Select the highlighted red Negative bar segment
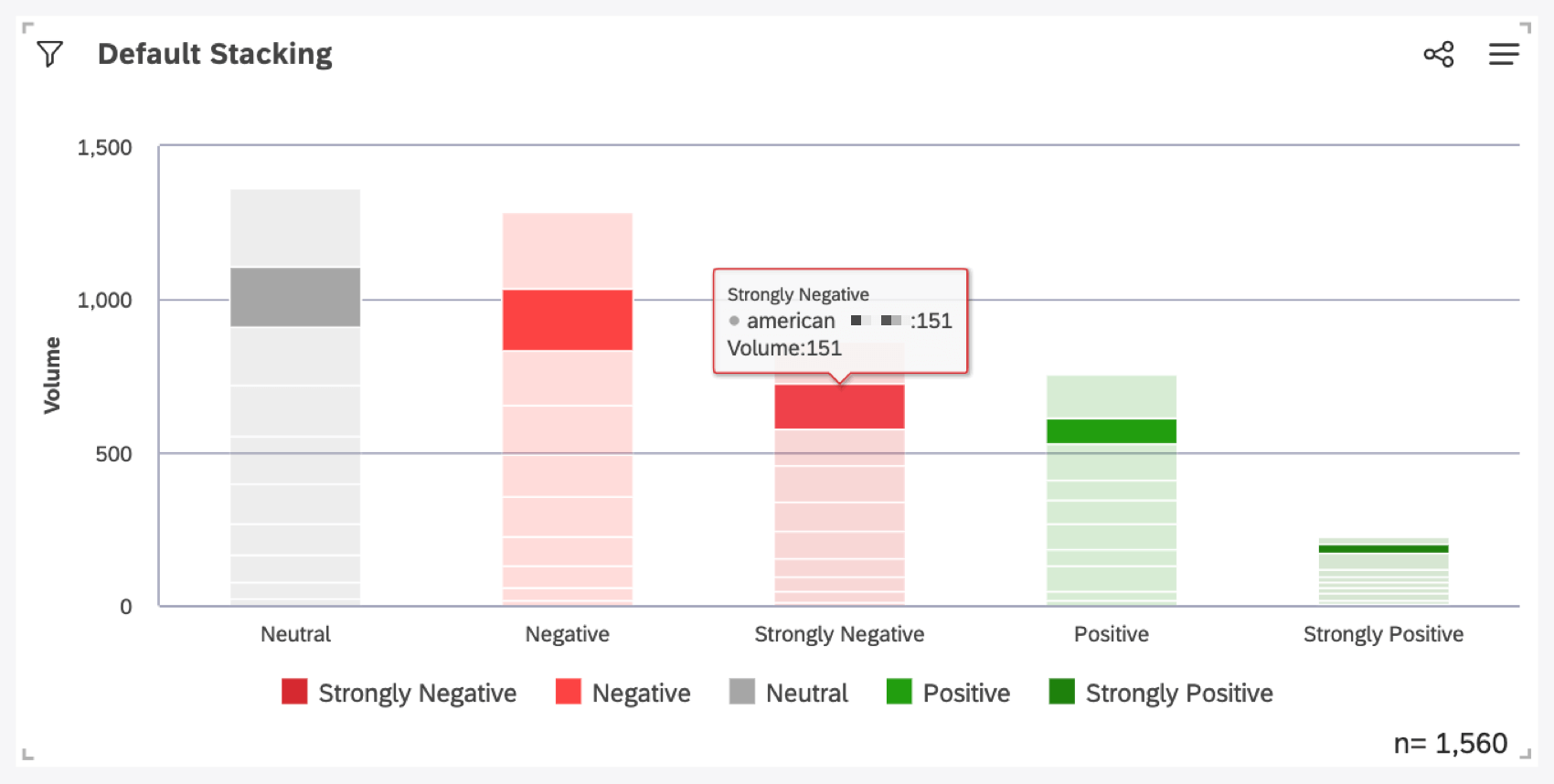This screenshot has height=784, width=1554. pos(567,320)
